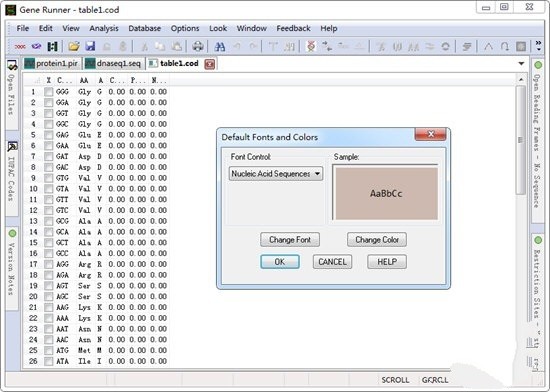Image resolution: width=550 pixels, height=392 pixels.
Task: Click the Change Font button
Action: coord(290,240)
